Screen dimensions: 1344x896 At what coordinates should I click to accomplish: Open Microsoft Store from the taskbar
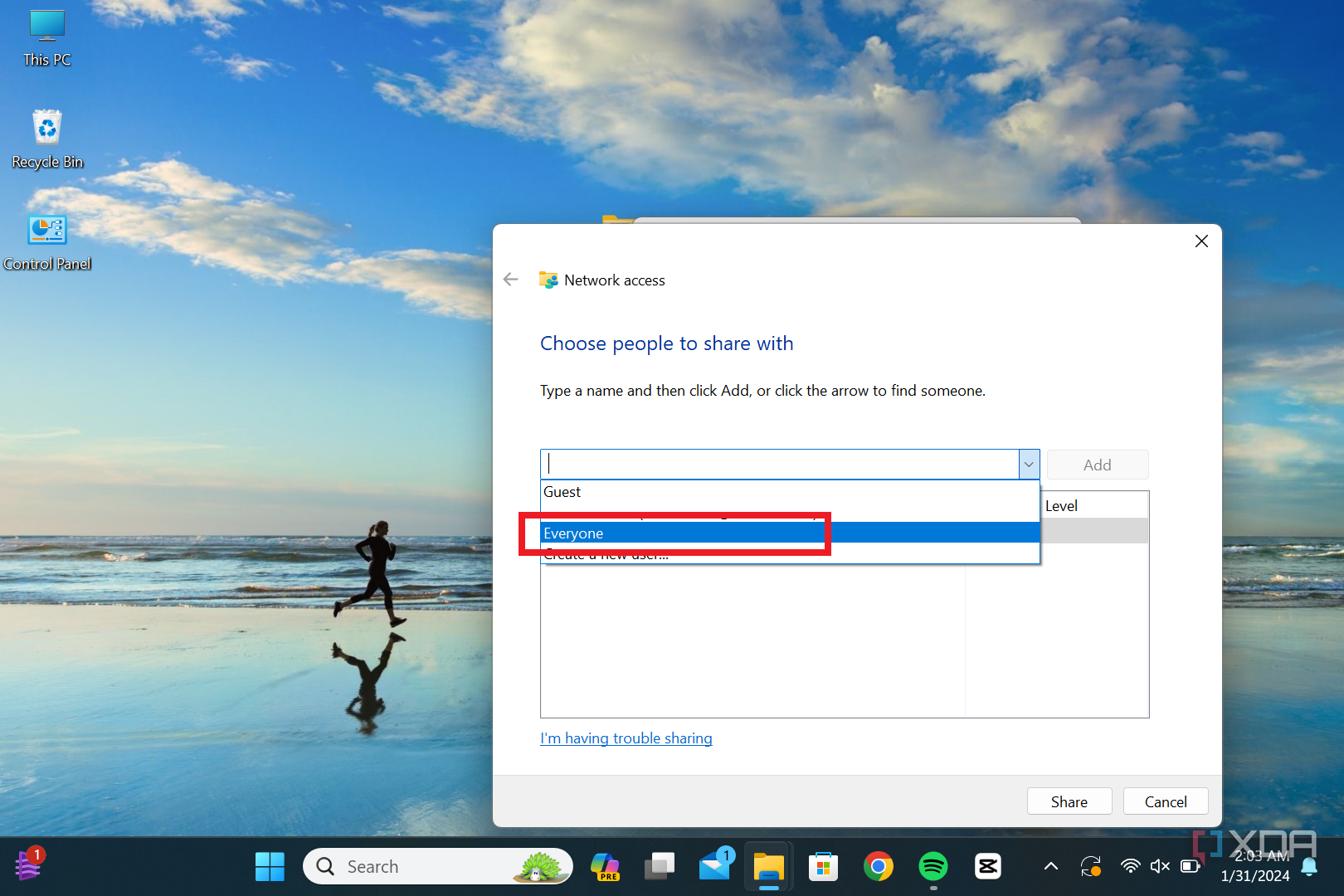(x=823, y=865)
